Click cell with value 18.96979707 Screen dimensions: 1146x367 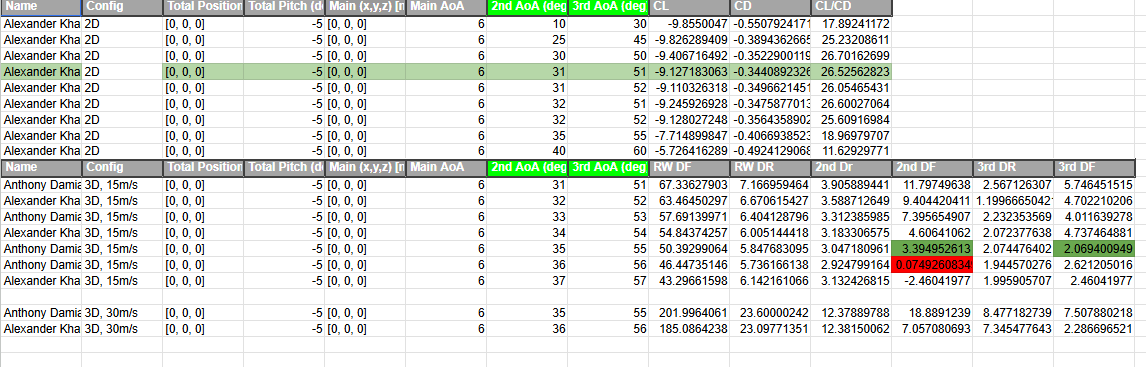point(851,136)
